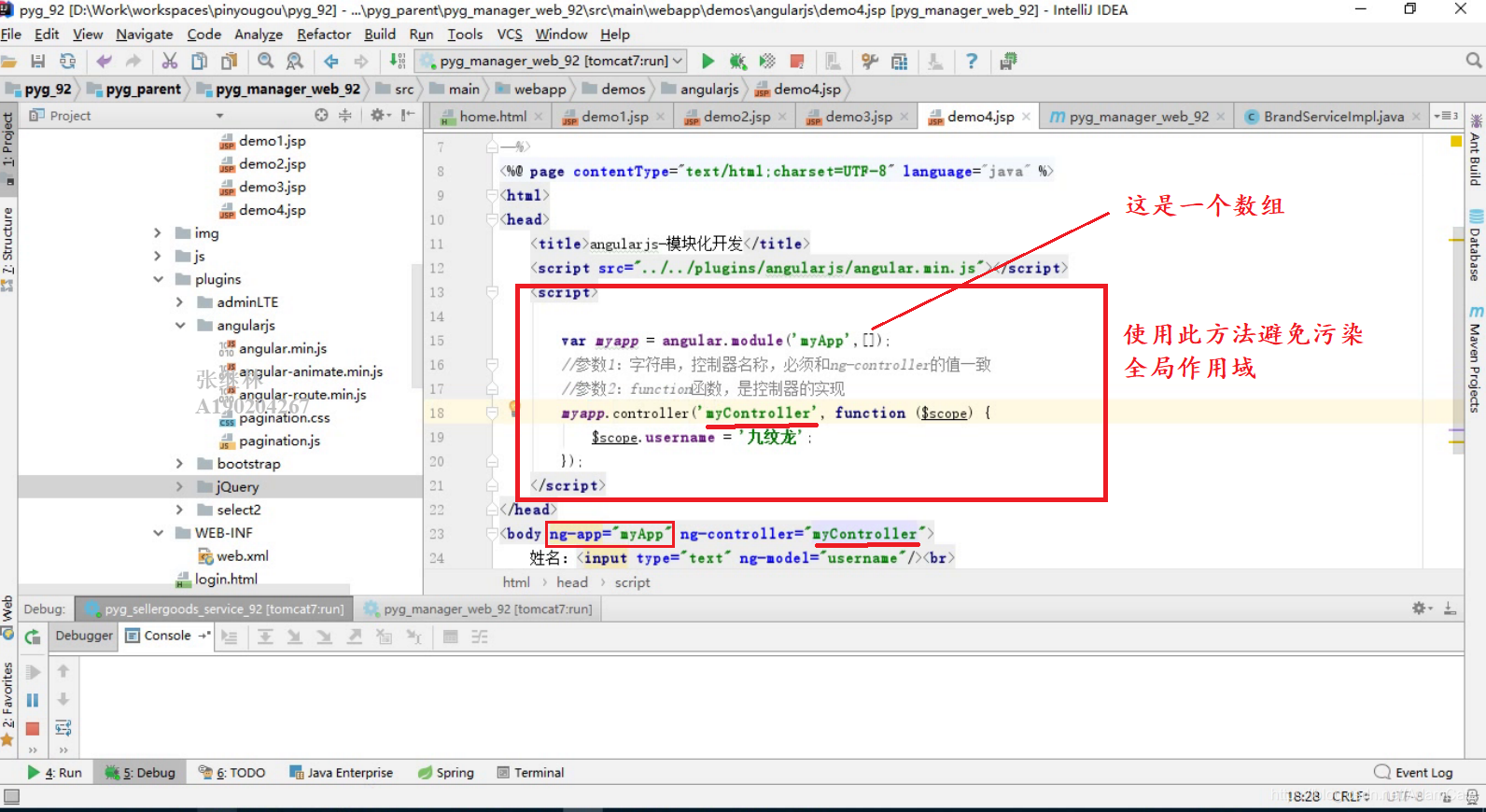The image size is (1486, 812).
Task: Show hidden editor tabs dropdown
Action: pos(1446,116)
